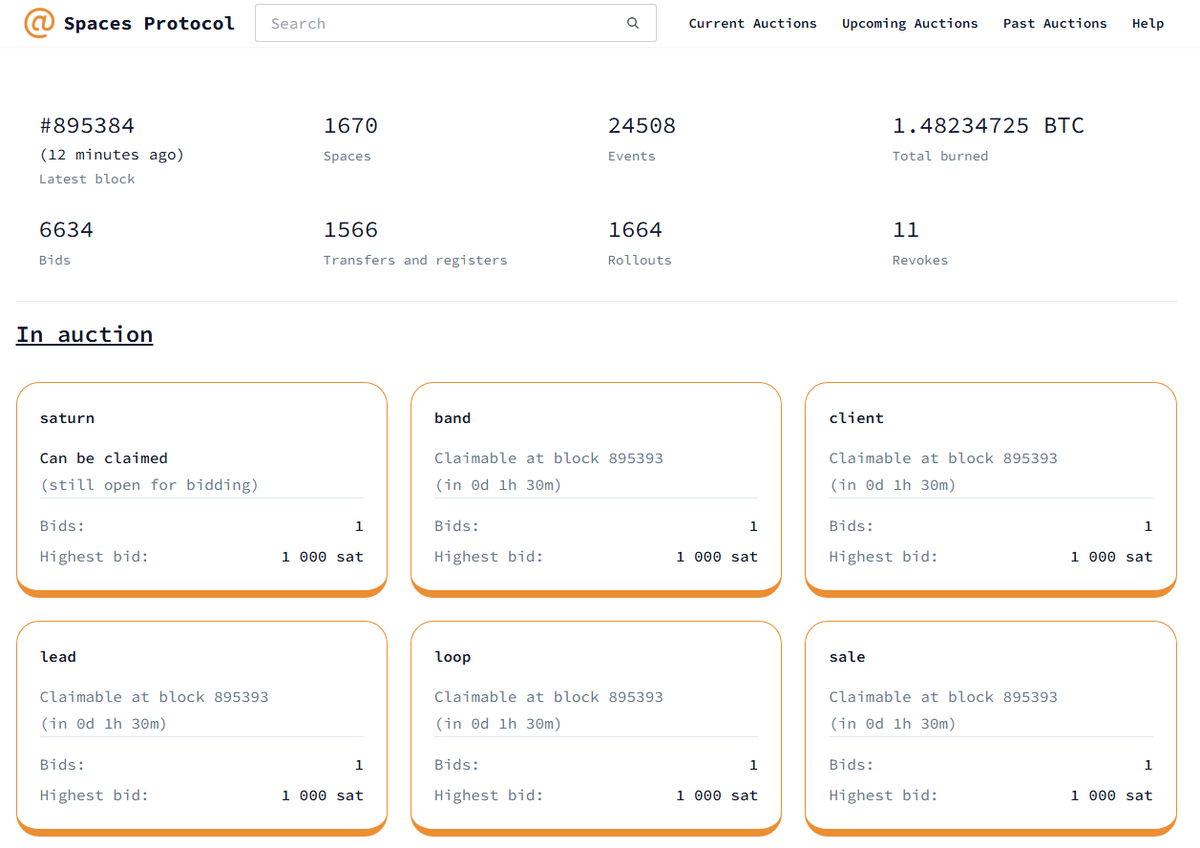Open the band auction card

coord(596,488)
